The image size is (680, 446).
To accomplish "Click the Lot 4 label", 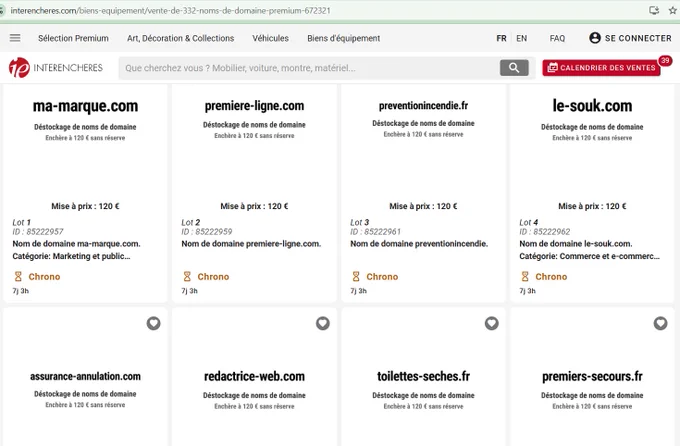I will pyautogui.click(x=529, y=222).
